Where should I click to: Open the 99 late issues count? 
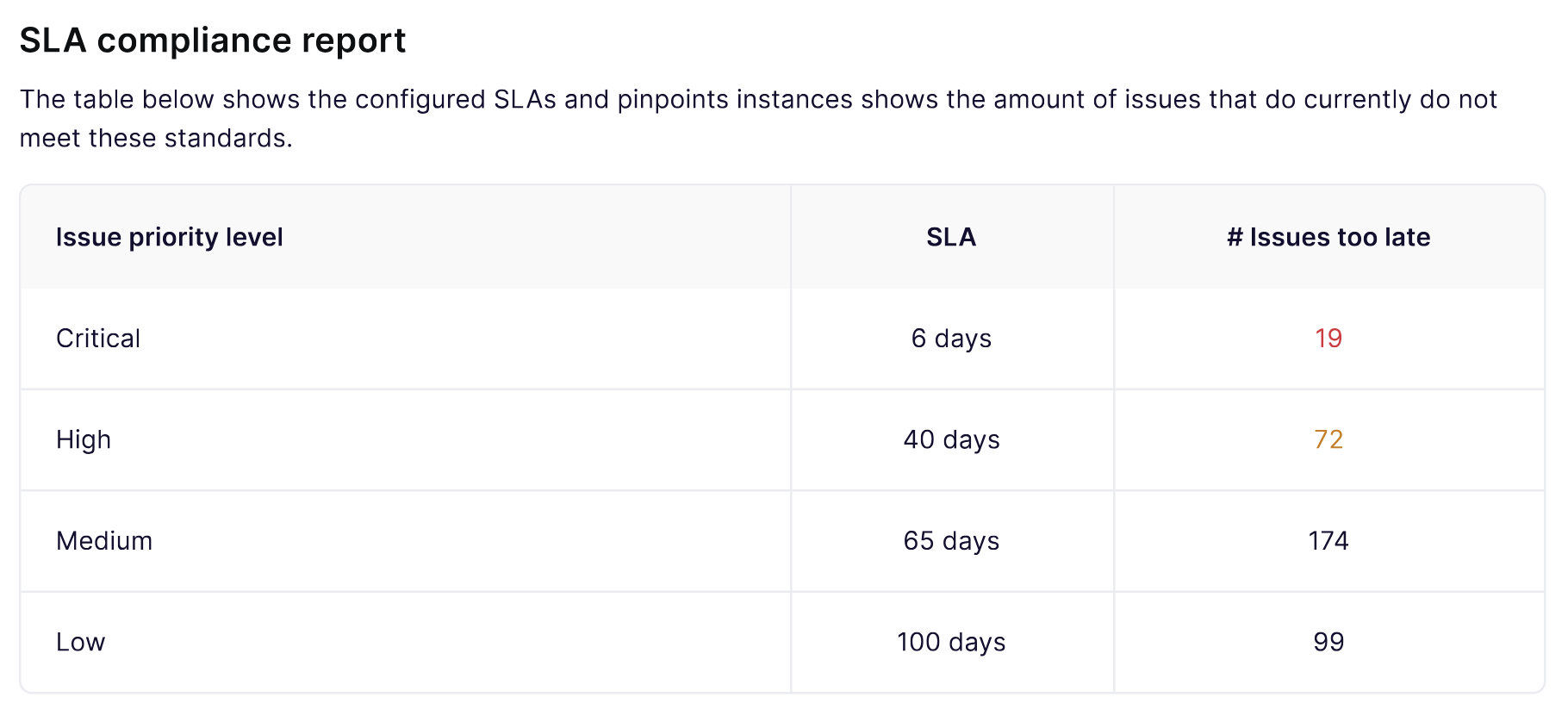1328,642
